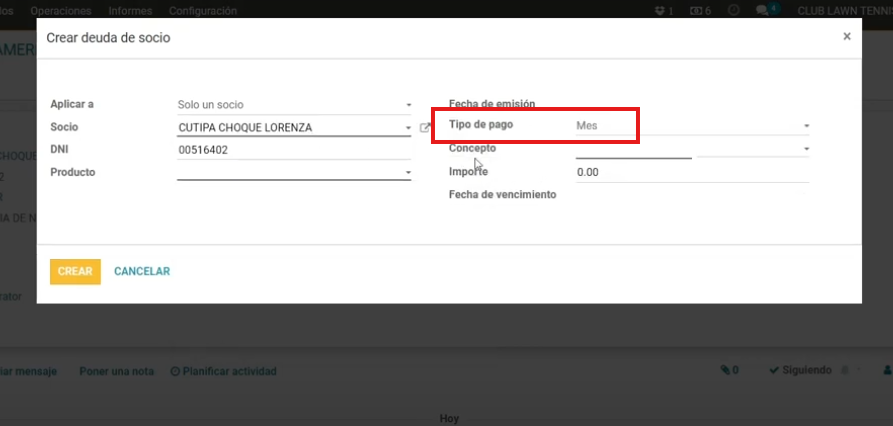Click the CREAR button

click(x=75, y=272)
